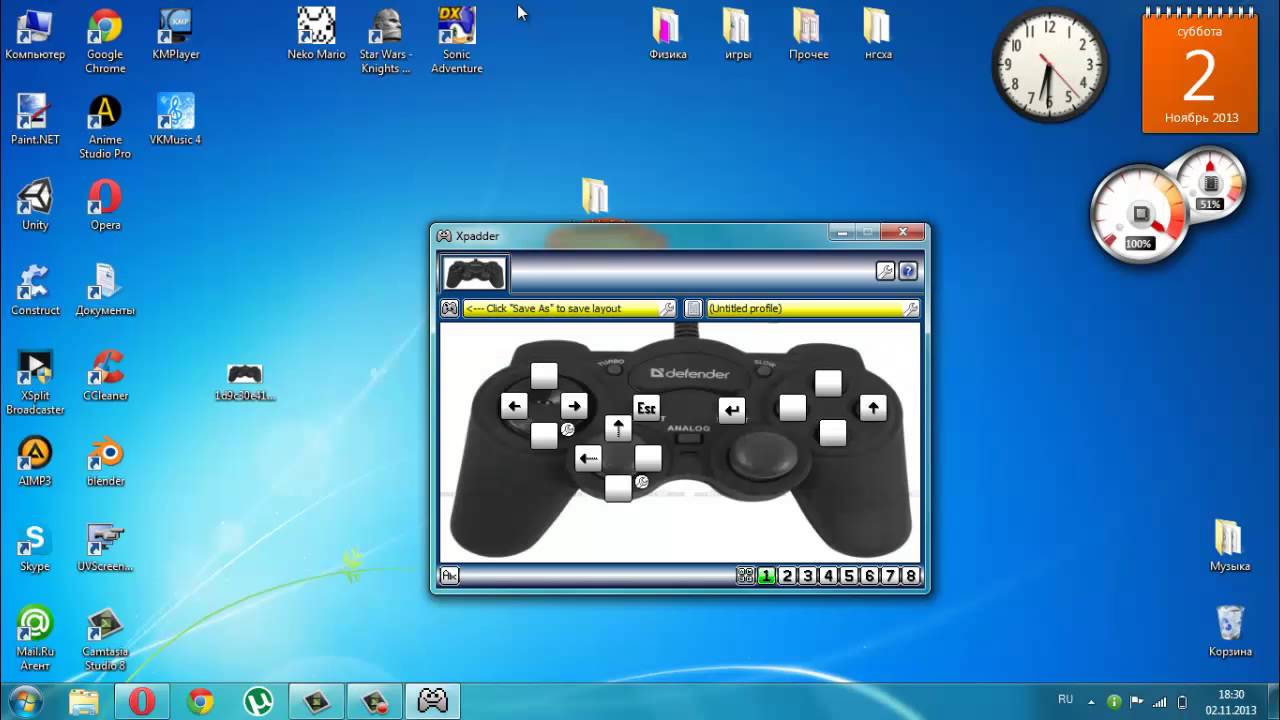Select the Skype desktop shortcut
Screen dimensions: 1280x720
click(x=35, y=546)
